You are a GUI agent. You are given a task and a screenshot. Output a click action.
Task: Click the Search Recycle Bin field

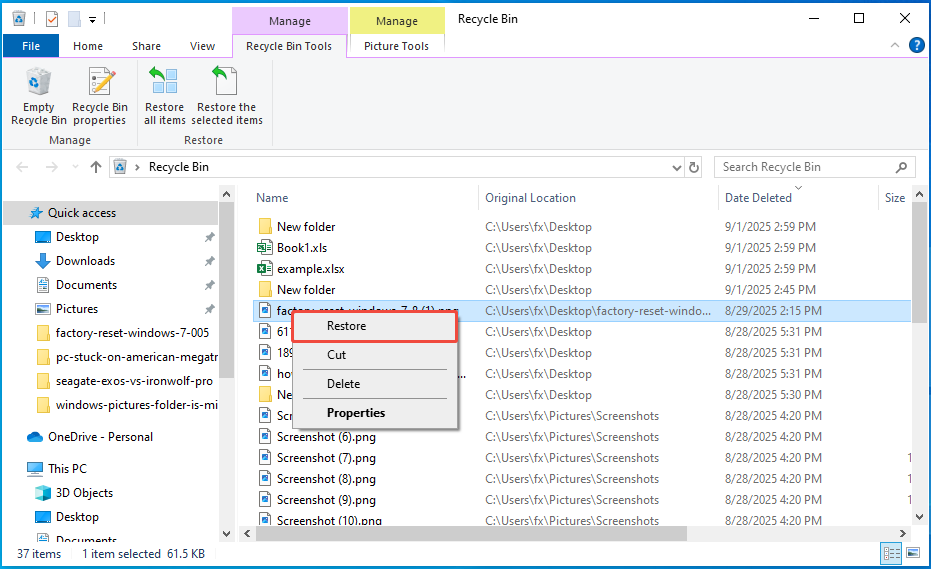[x=803, y=167]
